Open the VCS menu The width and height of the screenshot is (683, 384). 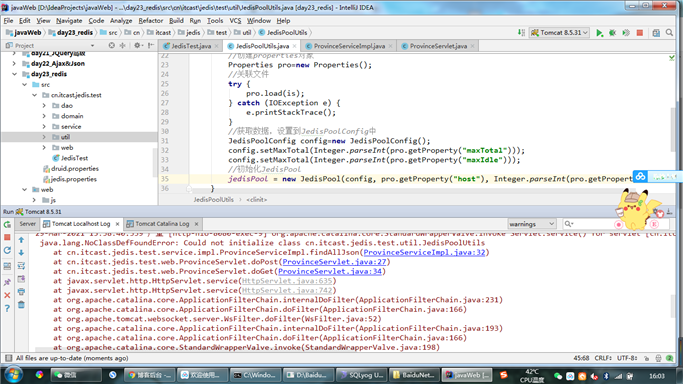point(235,20)
